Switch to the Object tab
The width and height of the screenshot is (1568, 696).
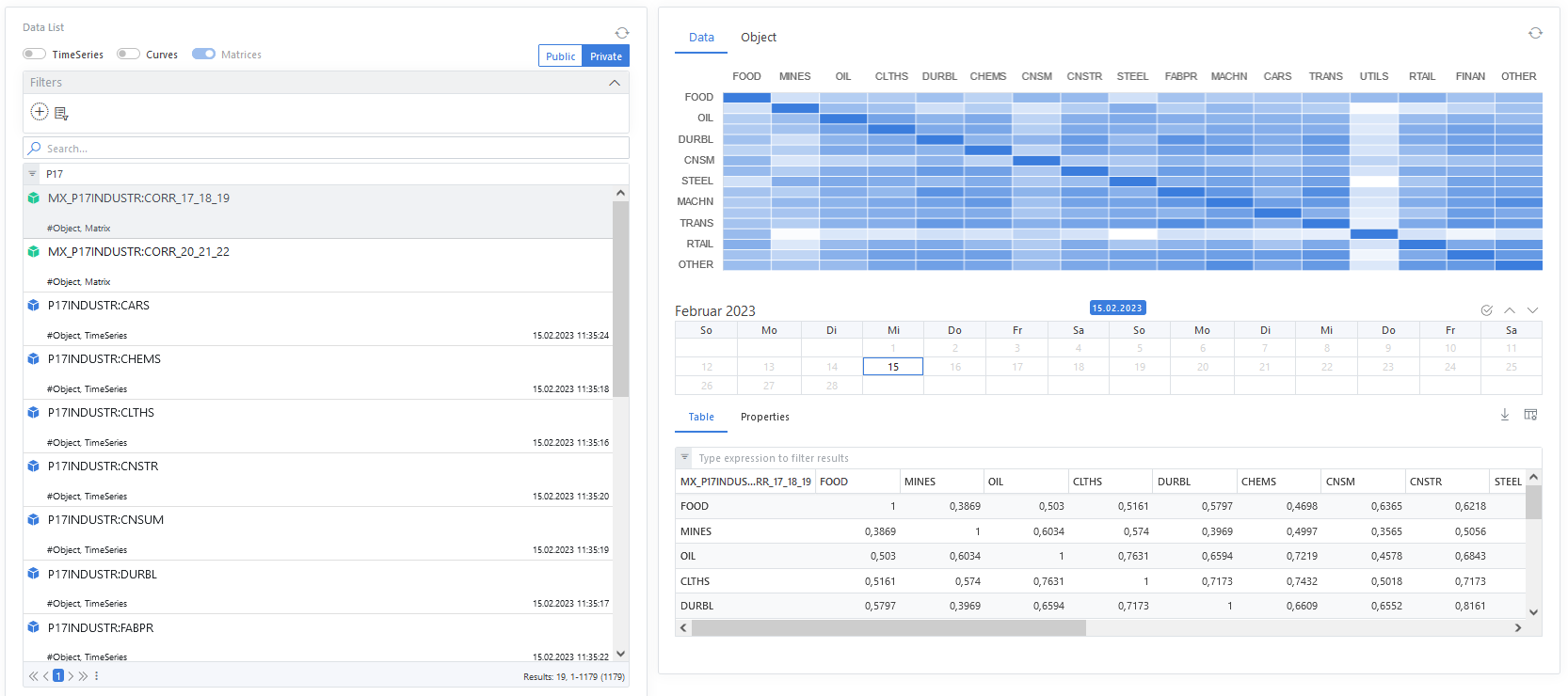click(x=758, y=38)
